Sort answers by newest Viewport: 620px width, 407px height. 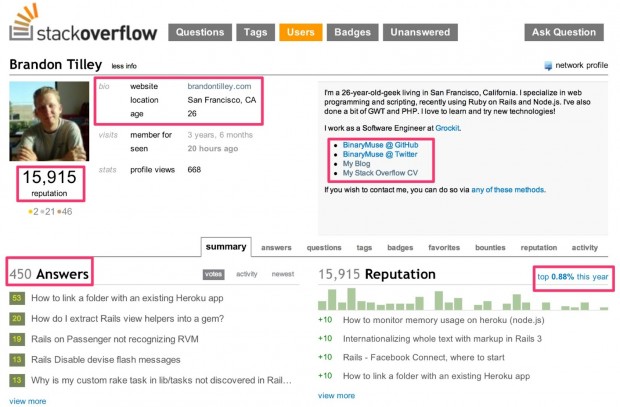point(283,274)
